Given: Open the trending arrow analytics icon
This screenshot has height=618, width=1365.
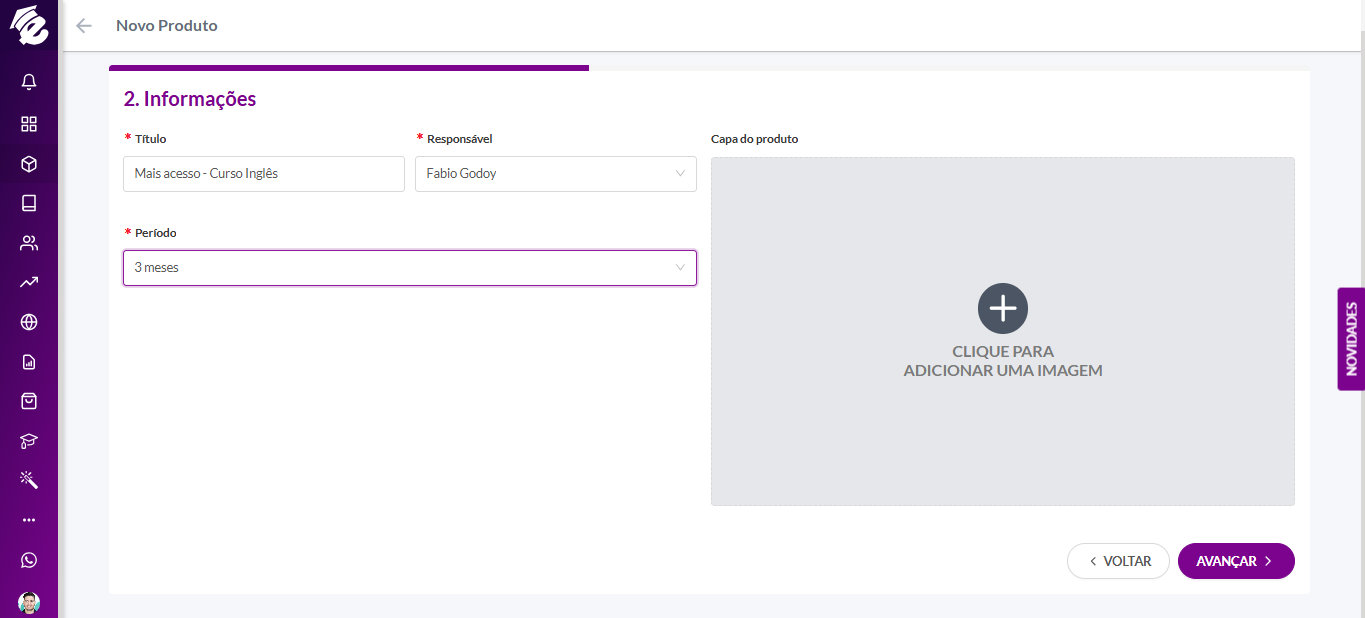Looking at the screenshot, I should [x=29, y=282].
